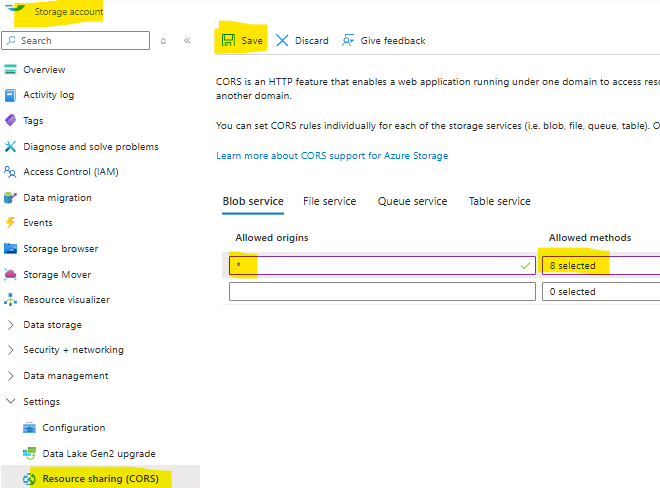The image size is (660, 488).
Task: Click the Data Lake Gen2 upgrade icon
Action: click(29, 453)
